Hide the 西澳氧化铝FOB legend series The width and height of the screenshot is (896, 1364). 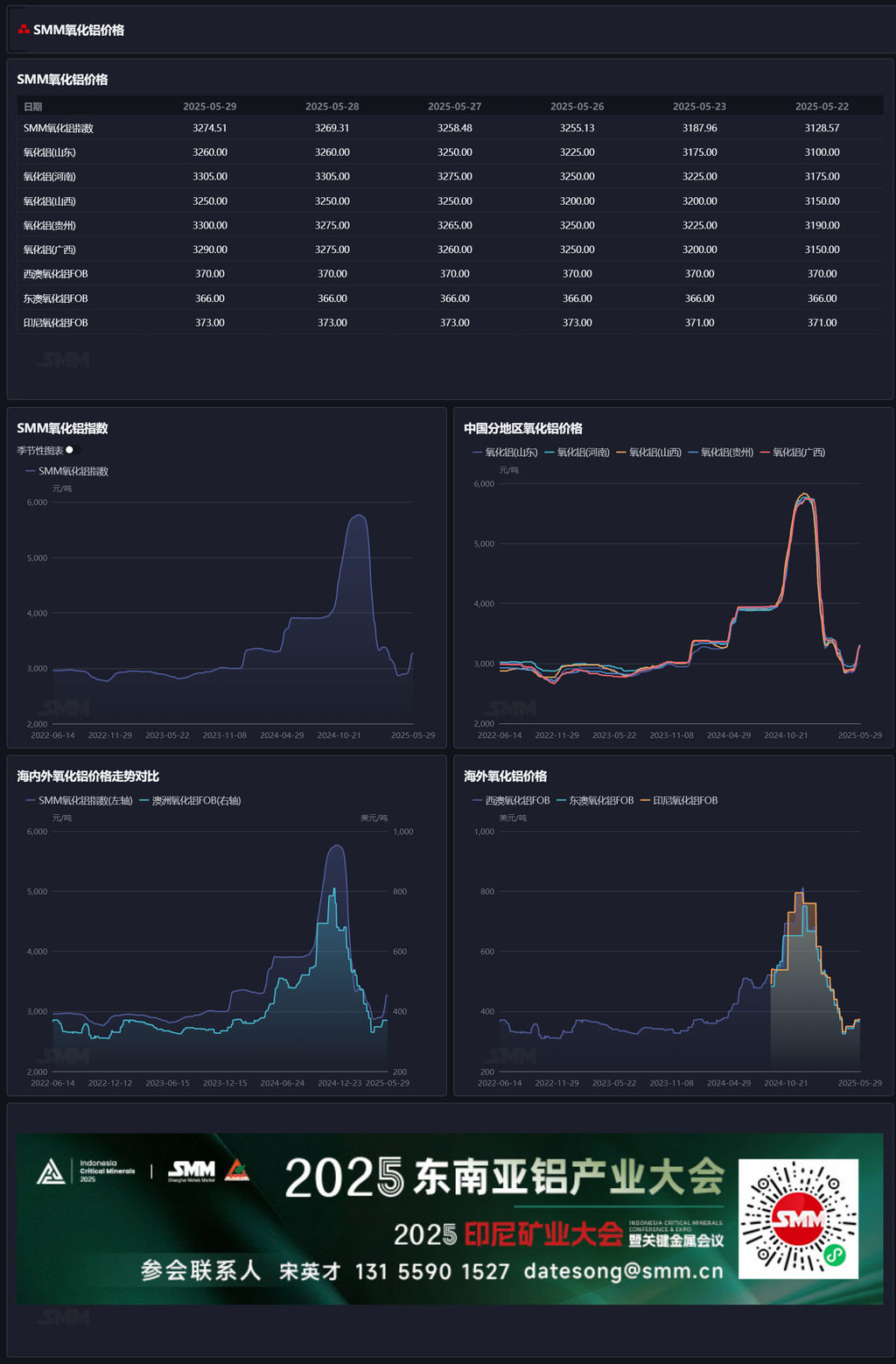511,800
